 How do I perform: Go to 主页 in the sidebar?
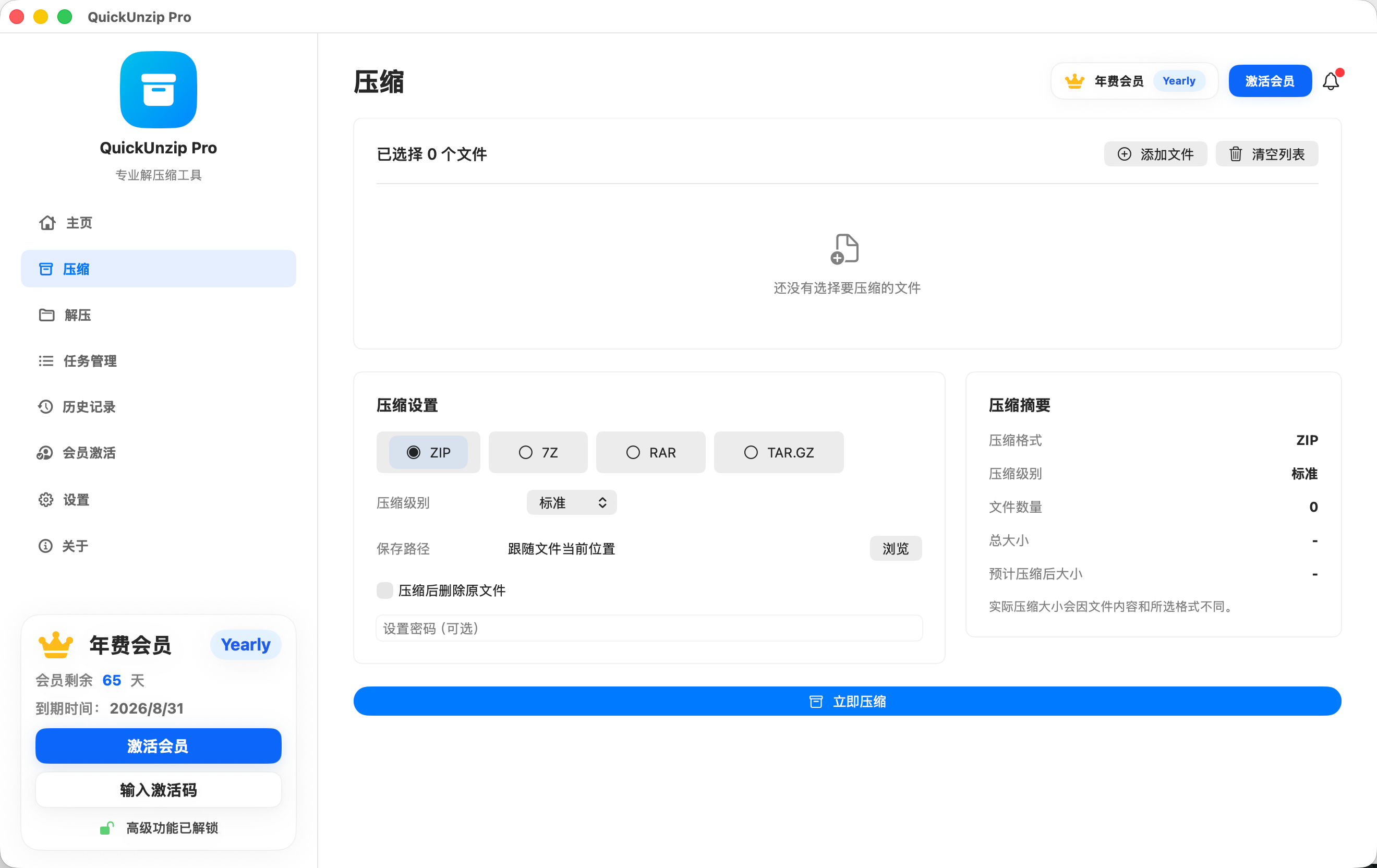(159, 222)
